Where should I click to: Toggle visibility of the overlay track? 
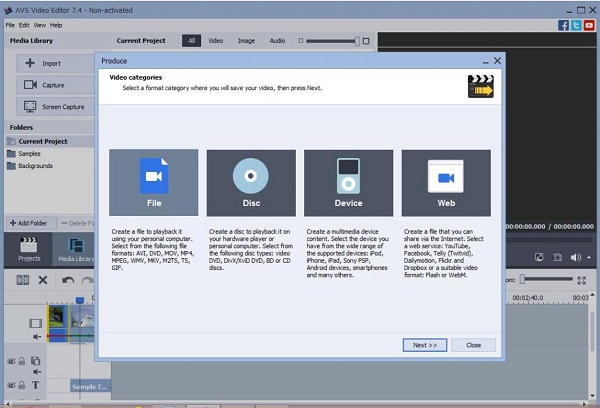pyautogui.click(x=11, y=361)
